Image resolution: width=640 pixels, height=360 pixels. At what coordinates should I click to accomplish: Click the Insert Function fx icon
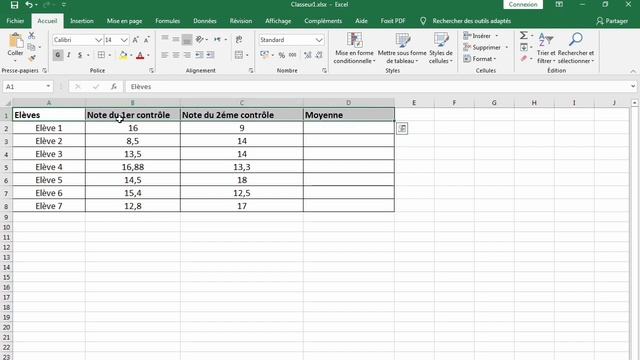point(114,87)
